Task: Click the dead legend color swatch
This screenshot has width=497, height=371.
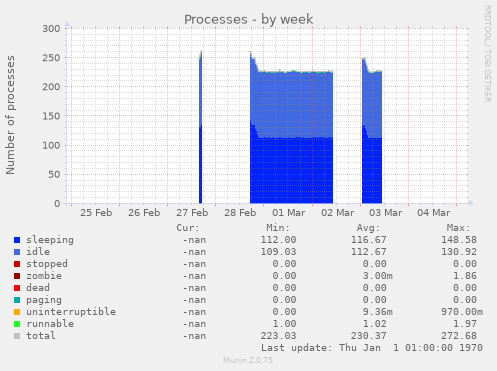Action: point(17,288)
